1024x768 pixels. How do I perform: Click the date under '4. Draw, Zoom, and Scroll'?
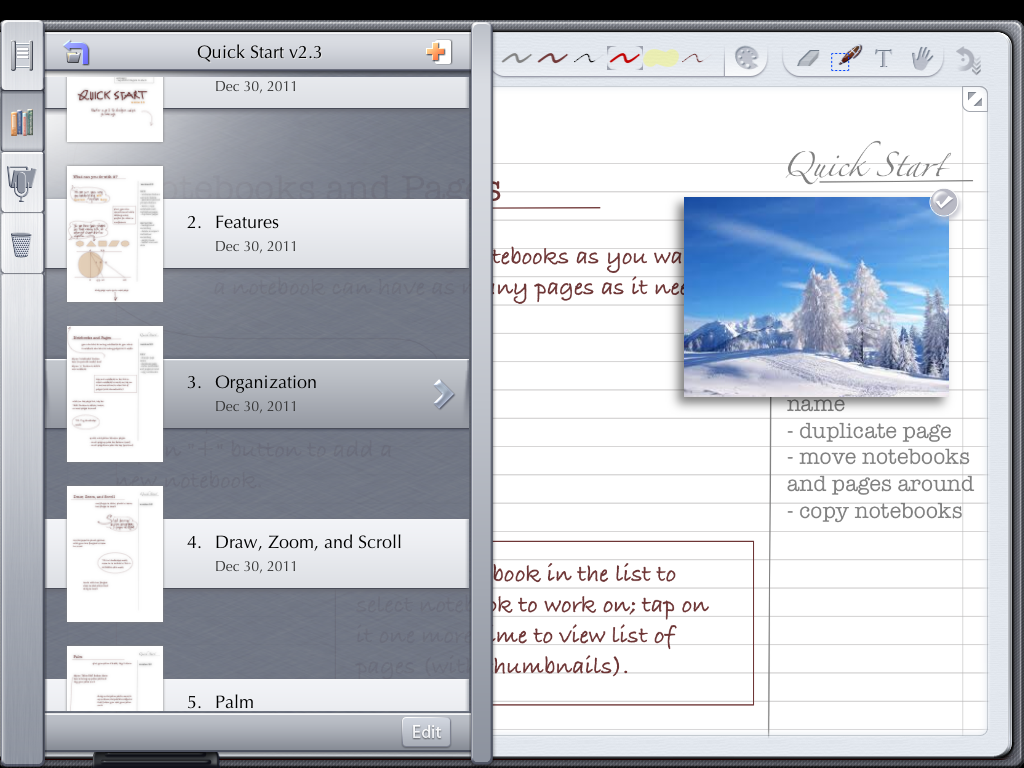256,566
